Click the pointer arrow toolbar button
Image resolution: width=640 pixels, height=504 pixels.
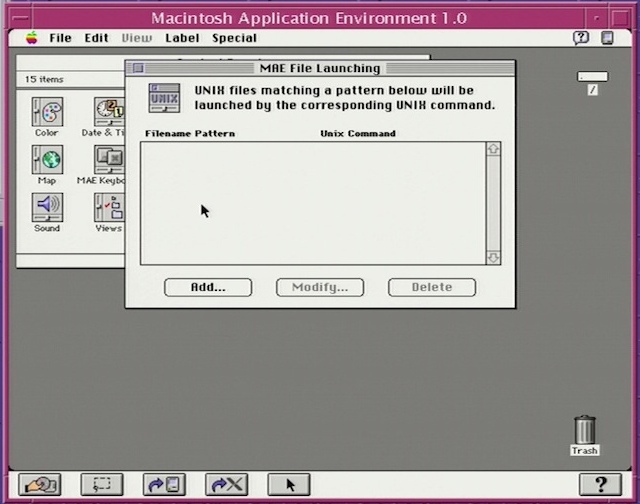pos(289,484)
